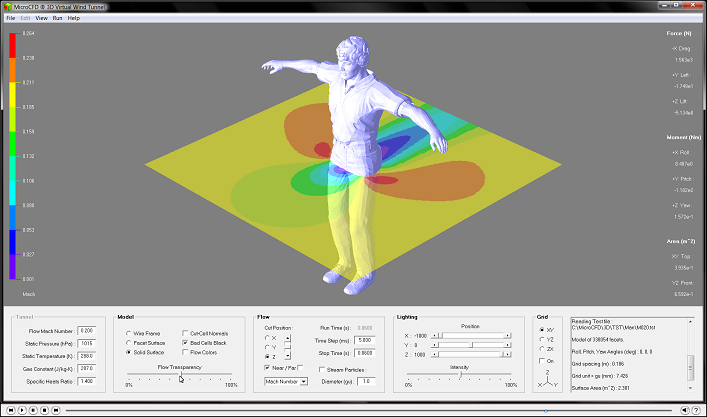Click the right arrow of Lighting Z position
The width and height of the screenshot is (707, 417).
pos(507,355)
